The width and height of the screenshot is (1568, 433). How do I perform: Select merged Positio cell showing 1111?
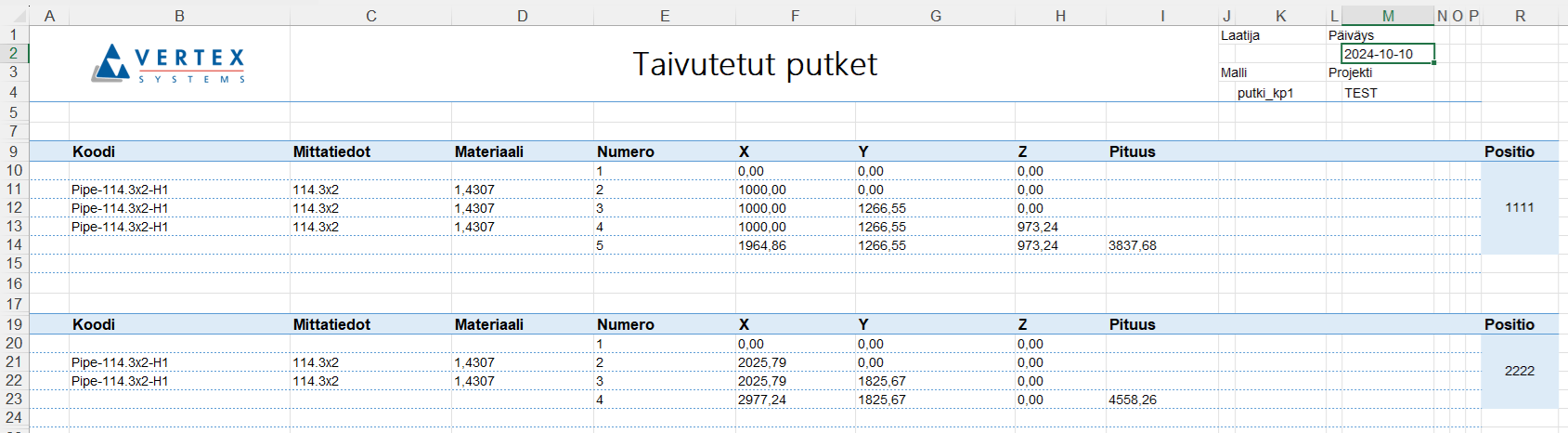pyautogui.click(x=1520, y=208)
